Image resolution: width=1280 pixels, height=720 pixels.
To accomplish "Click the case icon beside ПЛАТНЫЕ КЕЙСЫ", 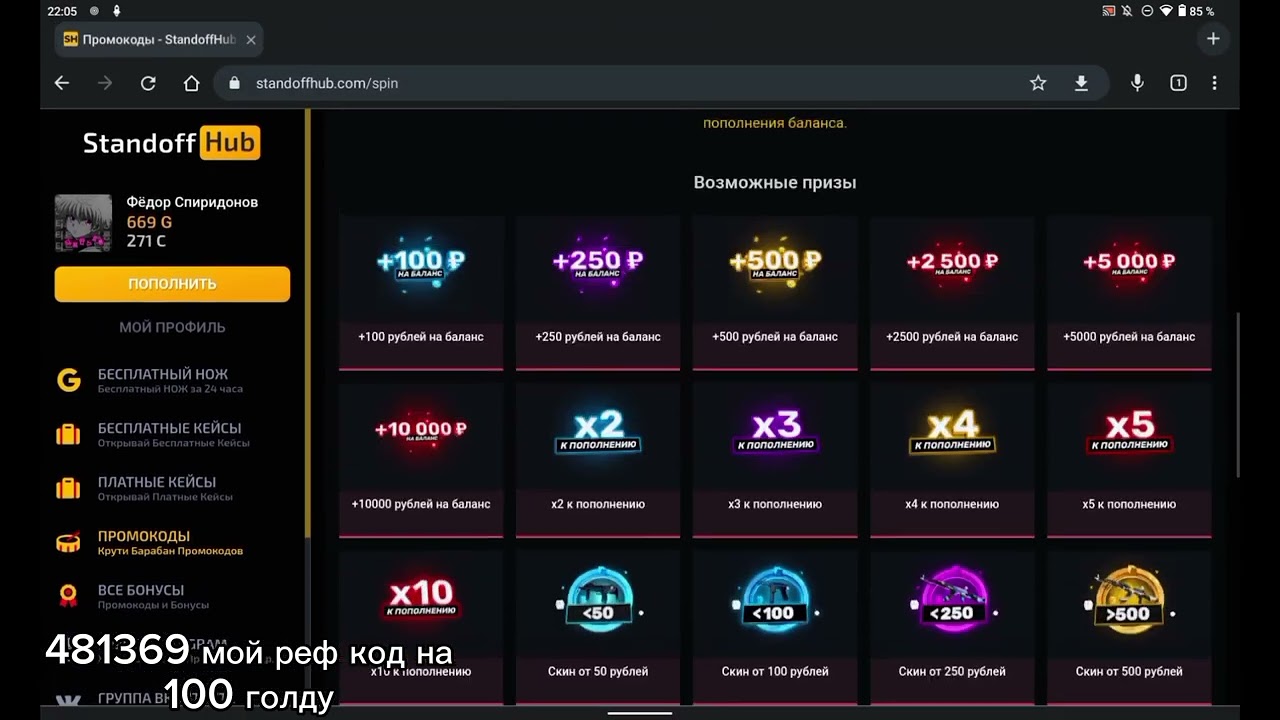I will tap(68, 488).
